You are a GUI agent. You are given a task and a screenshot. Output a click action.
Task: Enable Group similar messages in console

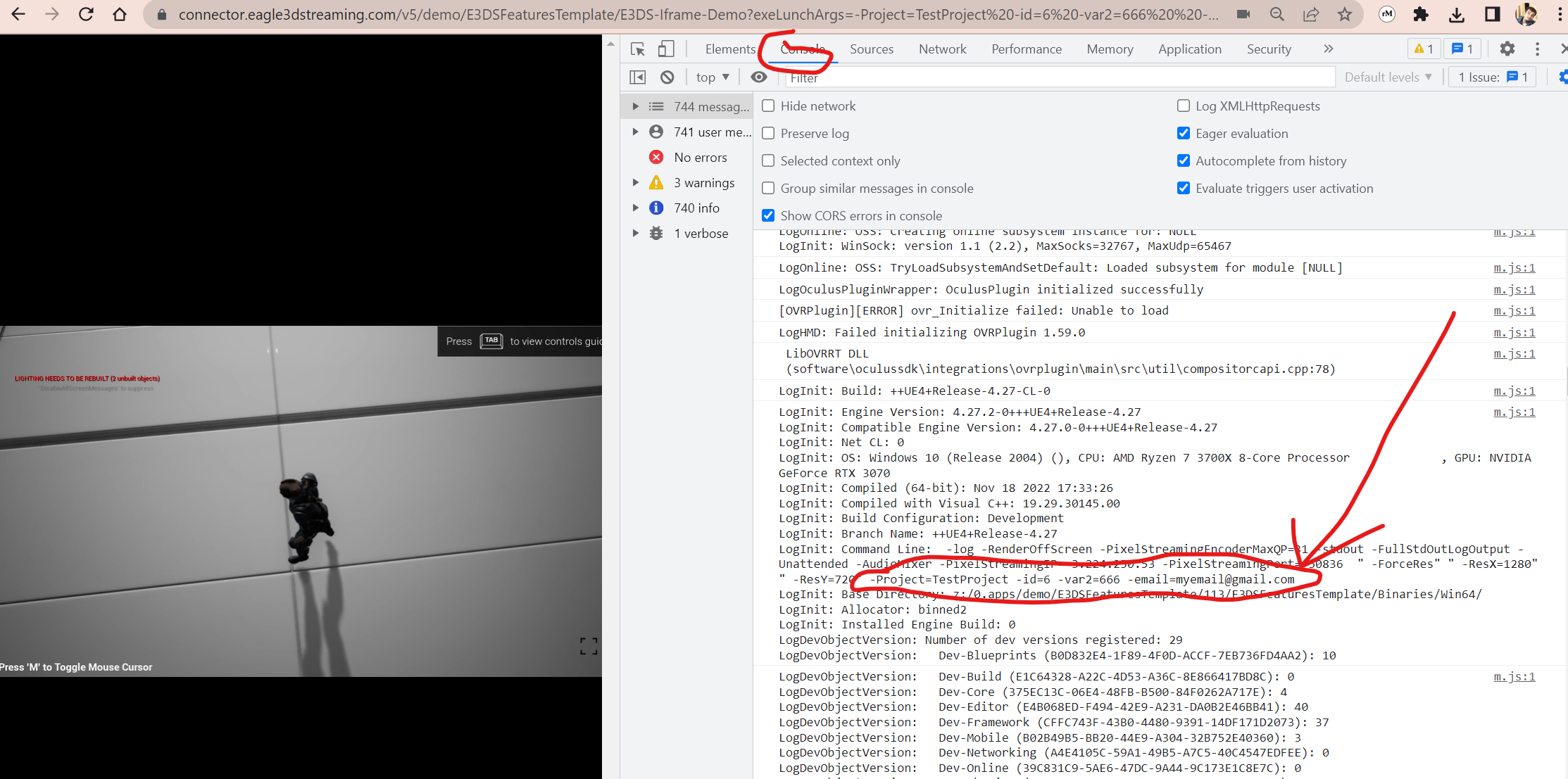768,188
